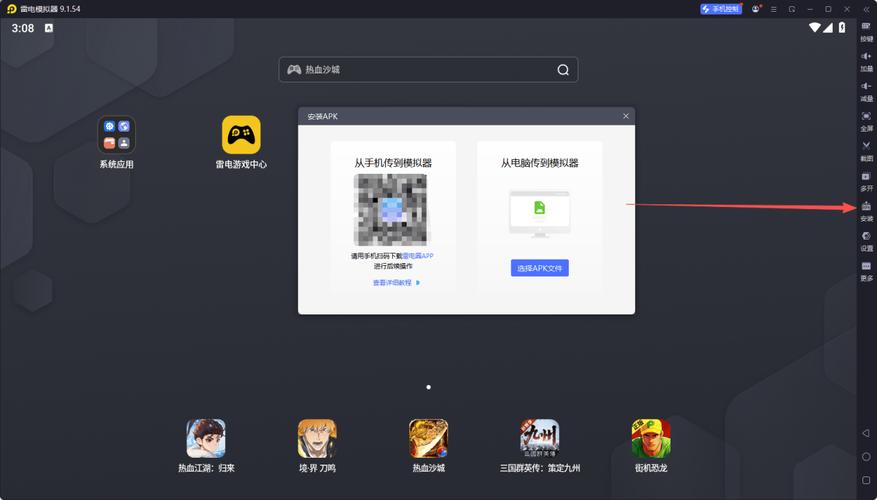Close the 安装APK dialog
This screenshot has height=500, width=877.
[626, 116]
